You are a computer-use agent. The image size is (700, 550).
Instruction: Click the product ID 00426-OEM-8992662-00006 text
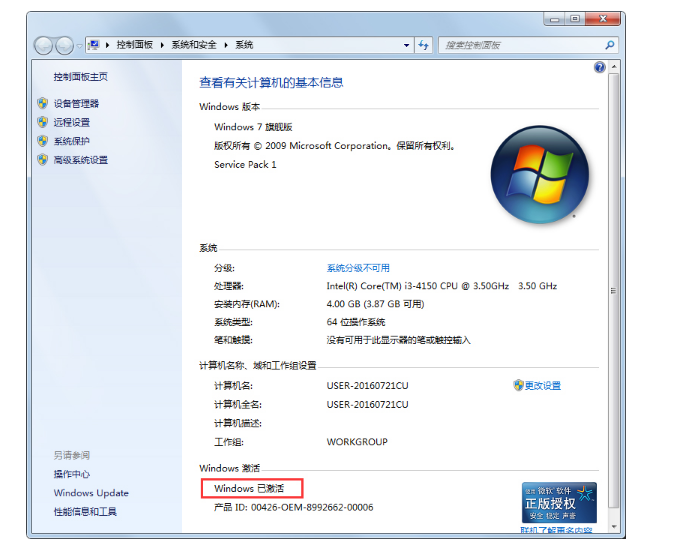[312, 507]
